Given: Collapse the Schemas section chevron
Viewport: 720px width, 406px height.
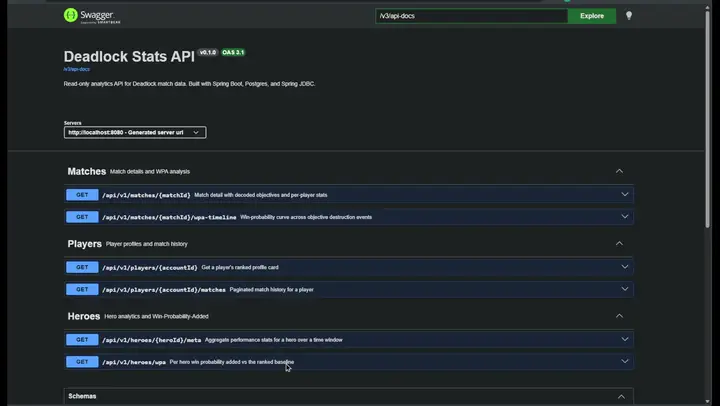Looking at the screenshot, I should point(621,396).
